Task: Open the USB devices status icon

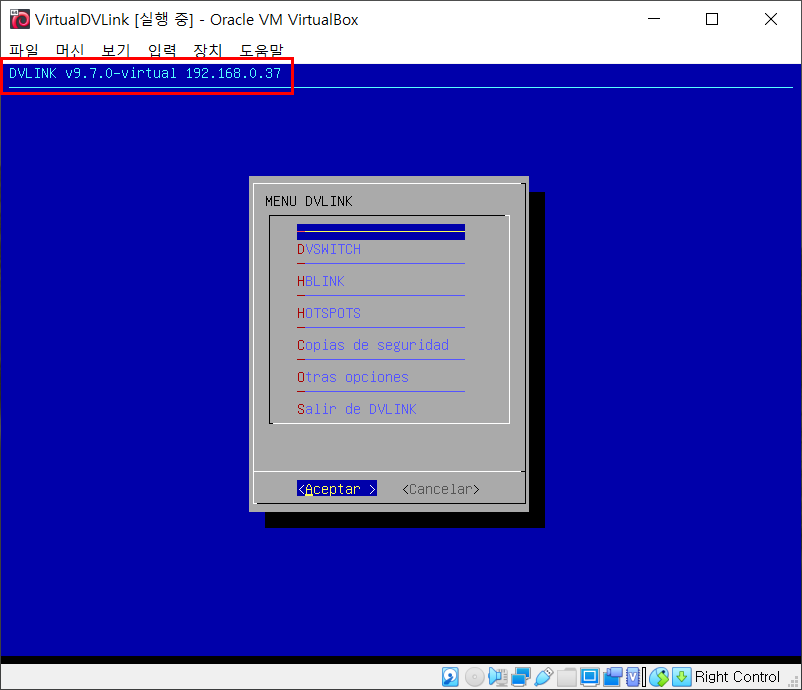Action: pos(544,677)
